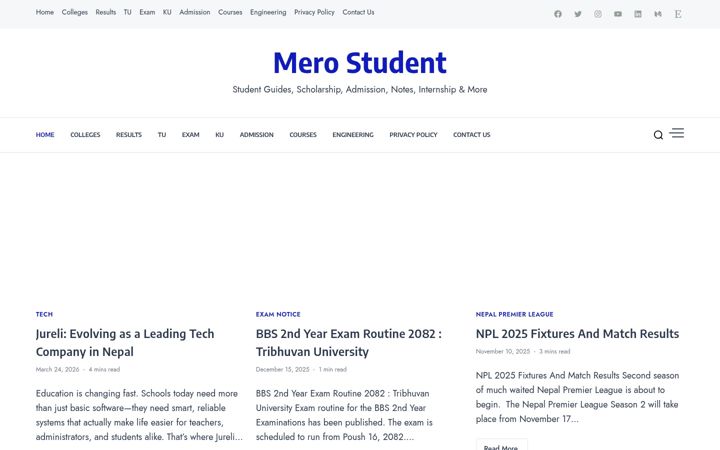Open the LinkedIn social icon
Image resolution: width=720 pixels, height=450 pixels.
tap(638, 14)
